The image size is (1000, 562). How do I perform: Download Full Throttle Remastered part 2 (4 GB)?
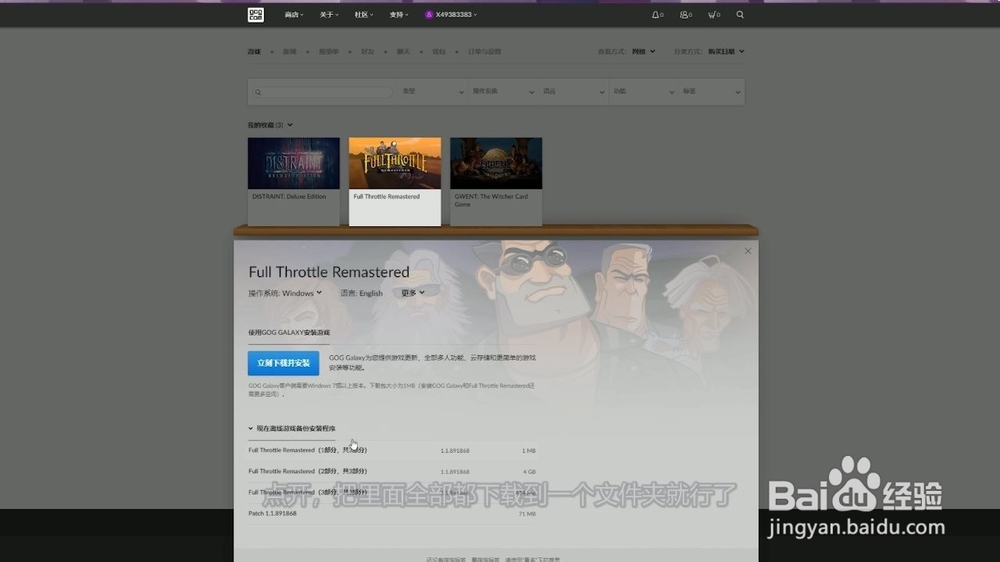pos(392,471)
